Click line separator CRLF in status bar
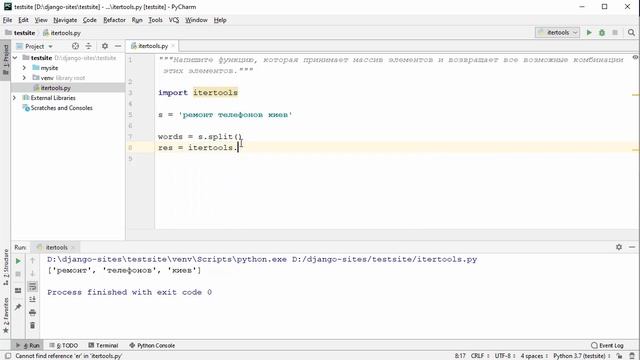The width and height of the screenshot is (640, 360). coord(480,356)
